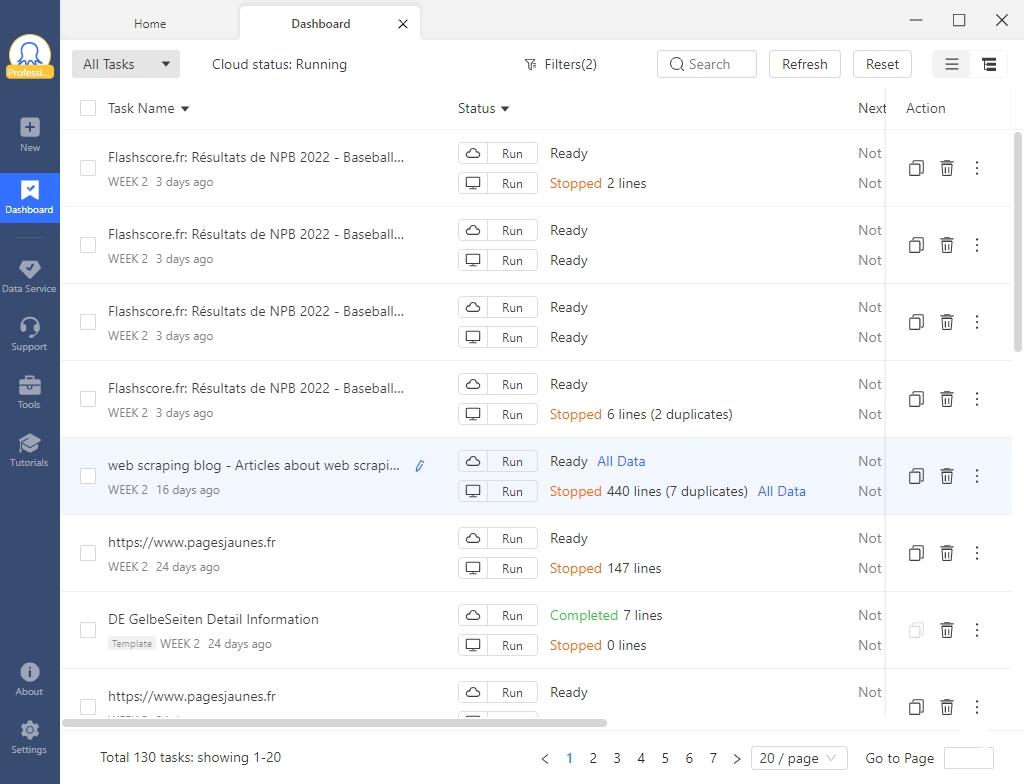The image size is (1024, 784).
Task: Go to page 7
Action: point(713,758)
